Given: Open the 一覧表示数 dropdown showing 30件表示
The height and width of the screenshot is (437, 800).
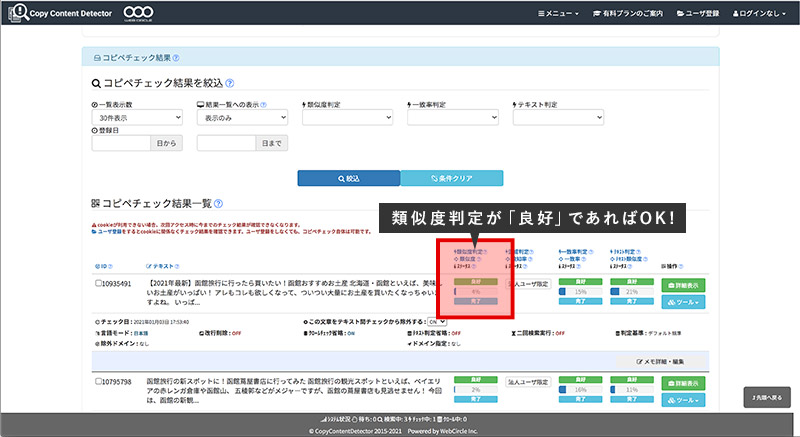Looking at the screenshot, I should coord(136,117).
